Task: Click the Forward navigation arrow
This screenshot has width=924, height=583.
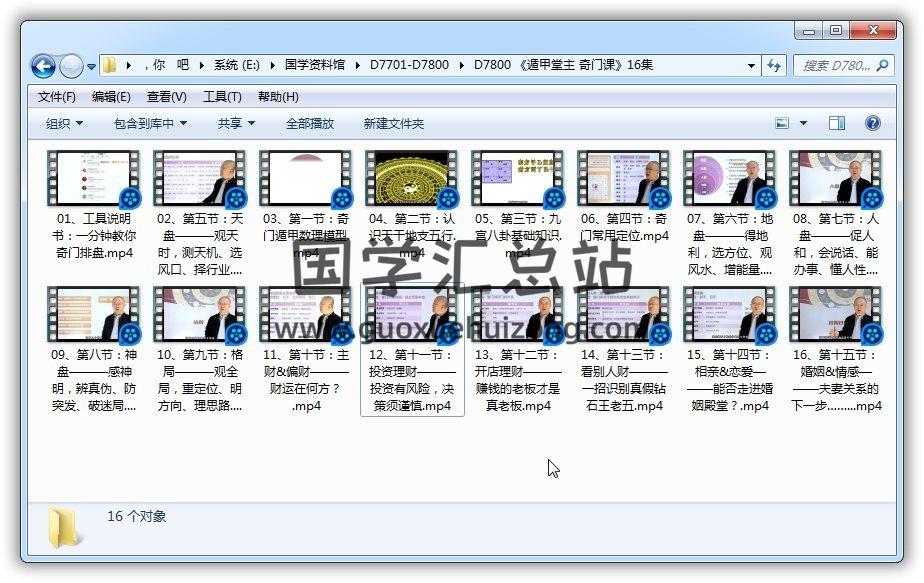Action: [x=71, y=66]
